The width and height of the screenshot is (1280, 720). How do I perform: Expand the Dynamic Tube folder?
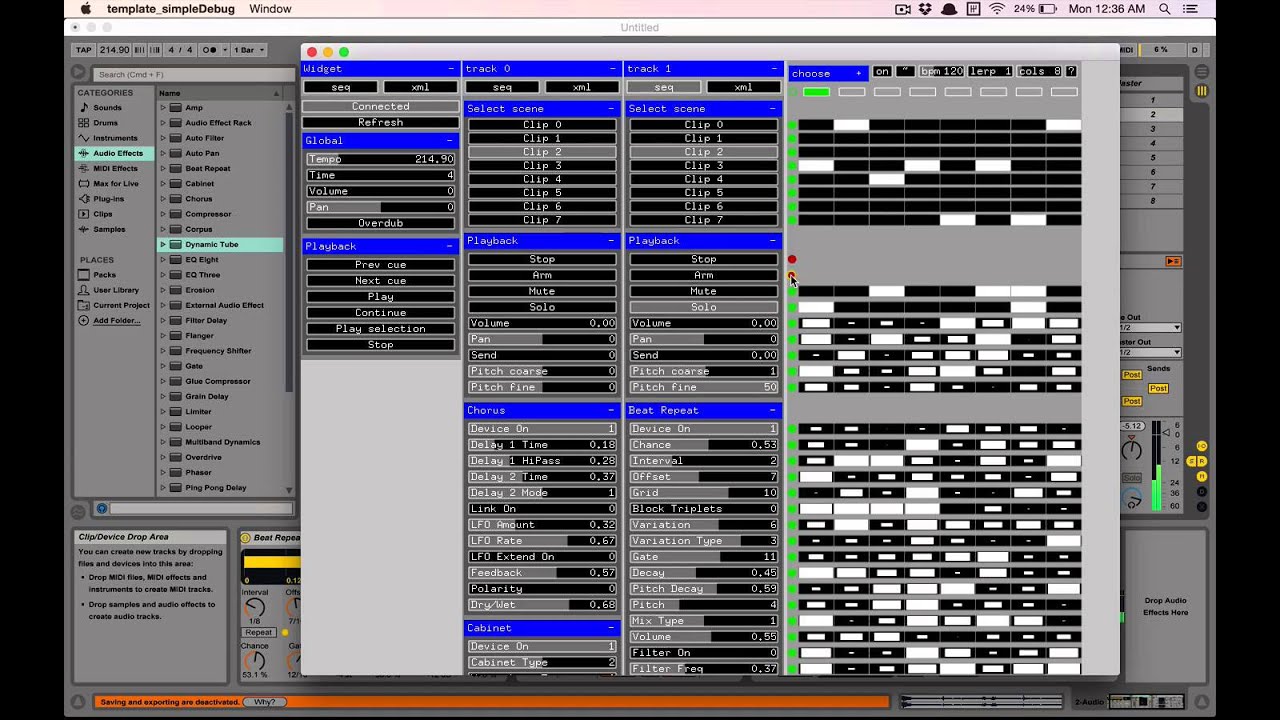point(163,244)
